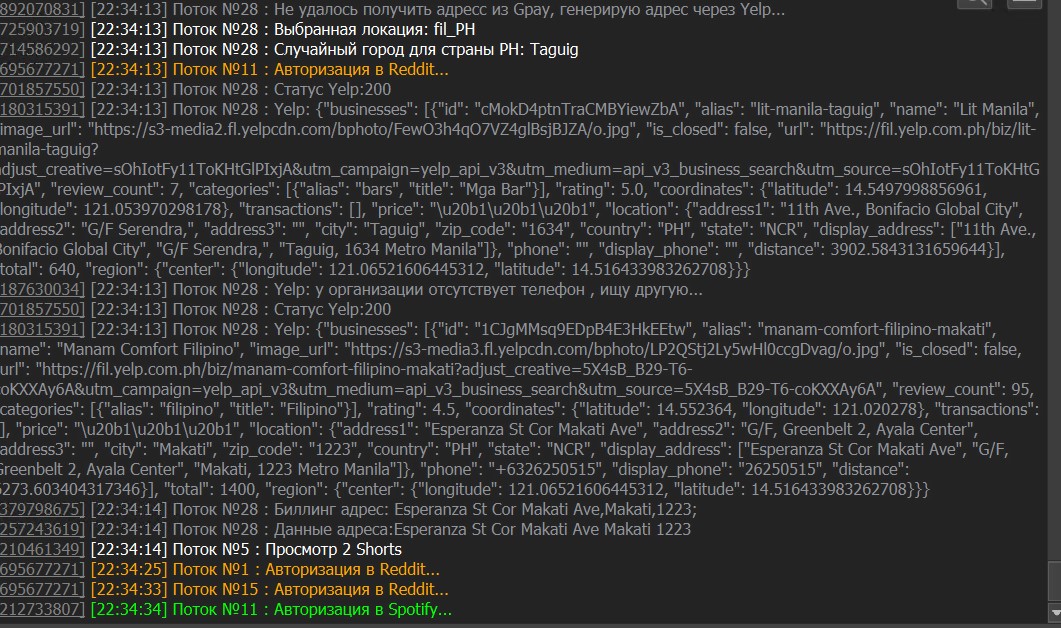This screenshot has width=1061, height=628.
Task: Click the ID link ending 212733807
Action: click(42, 609)
